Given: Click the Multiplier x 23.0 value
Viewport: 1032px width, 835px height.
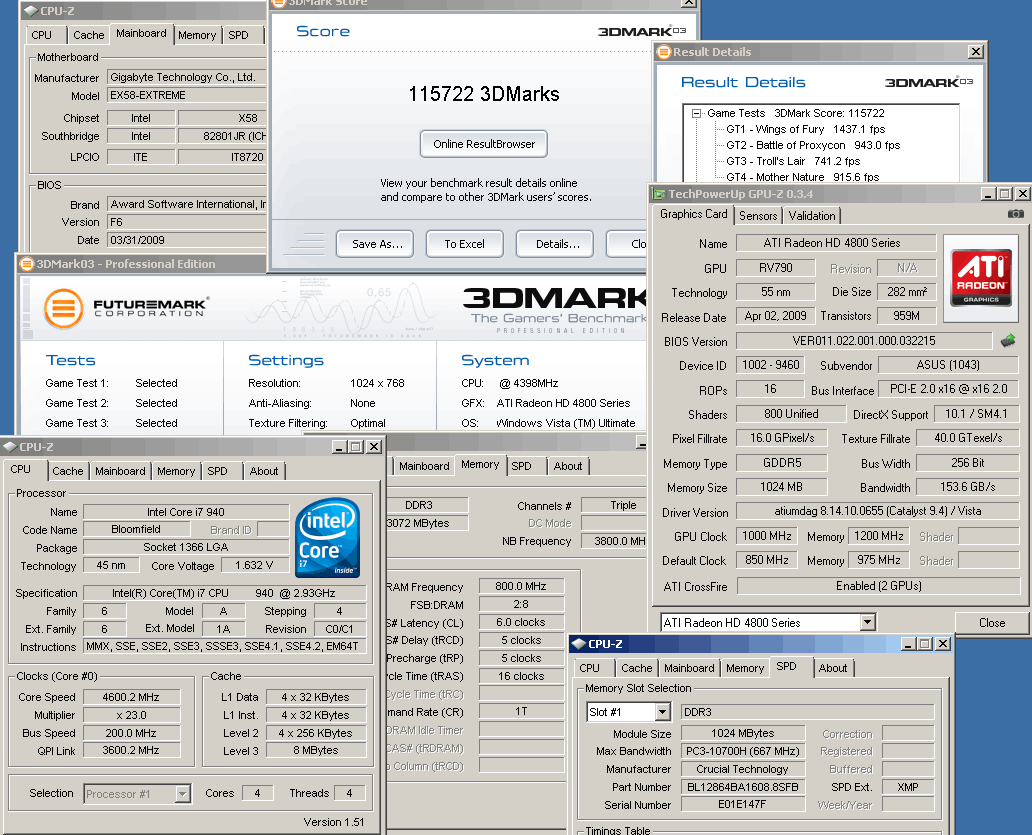Looking at the screenshot, I should (x=131, y=715).
